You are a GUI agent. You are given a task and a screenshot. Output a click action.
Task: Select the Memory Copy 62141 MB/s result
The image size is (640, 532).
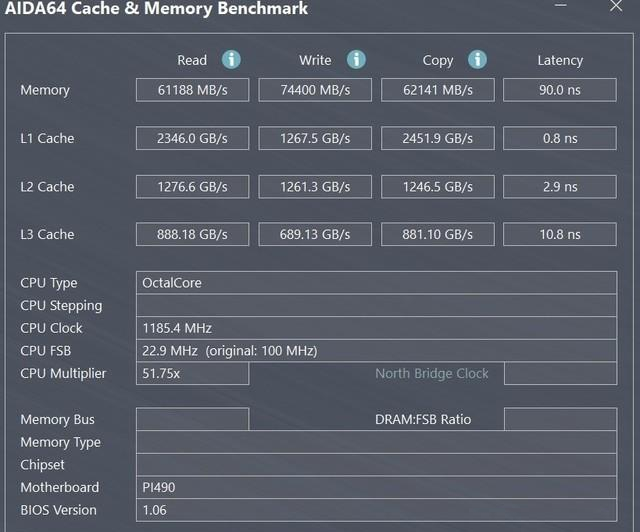[438, 90]
